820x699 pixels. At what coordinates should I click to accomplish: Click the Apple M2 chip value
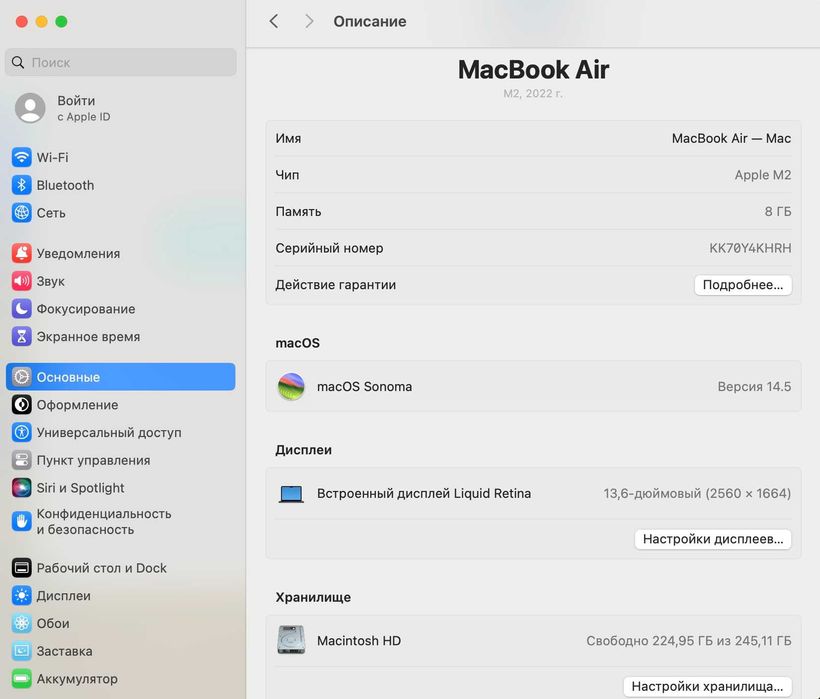[x=762, y=175]
